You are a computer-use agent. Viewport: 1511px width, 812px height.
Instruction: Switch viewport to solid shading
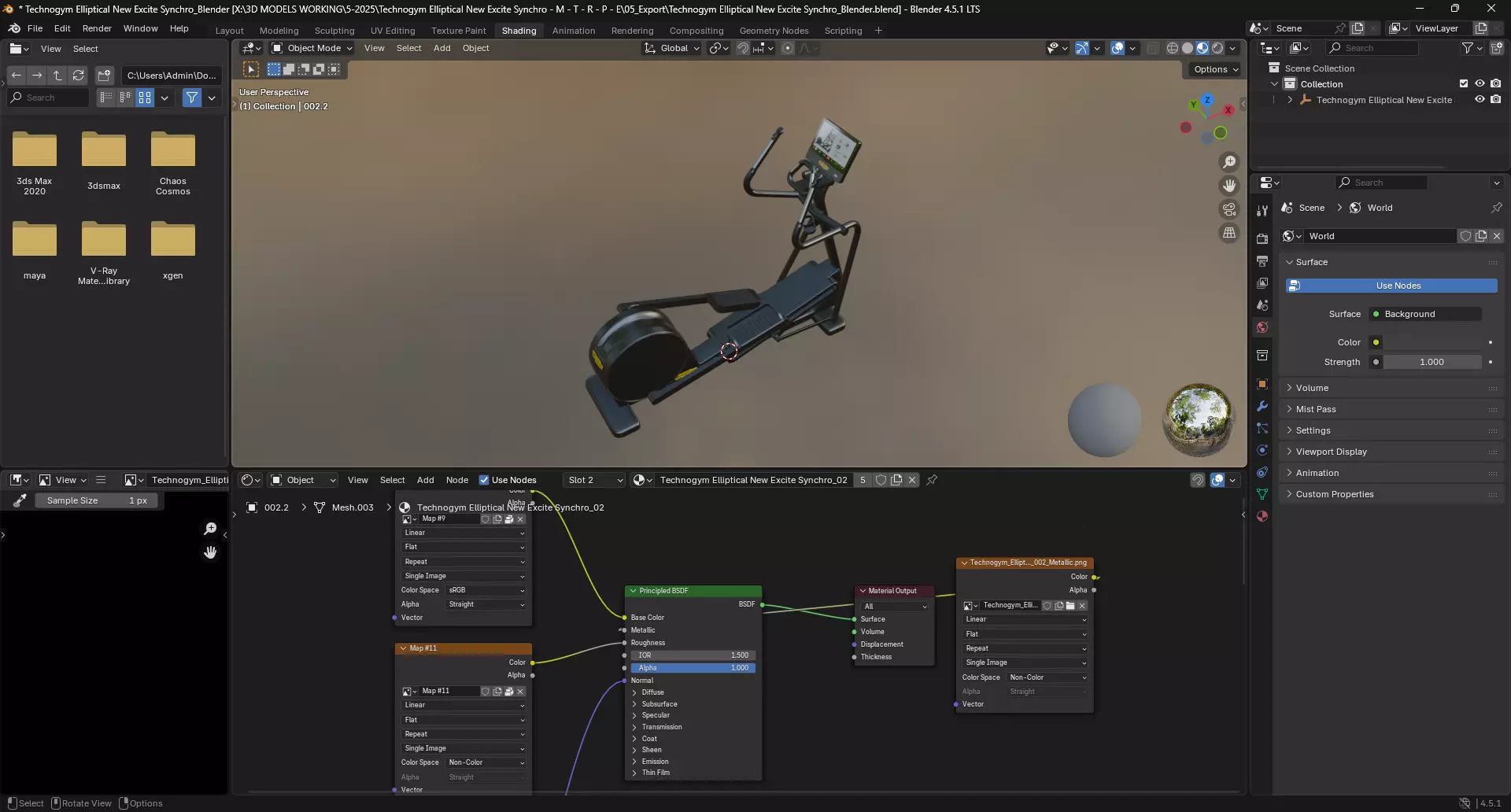pos(1188,48)
